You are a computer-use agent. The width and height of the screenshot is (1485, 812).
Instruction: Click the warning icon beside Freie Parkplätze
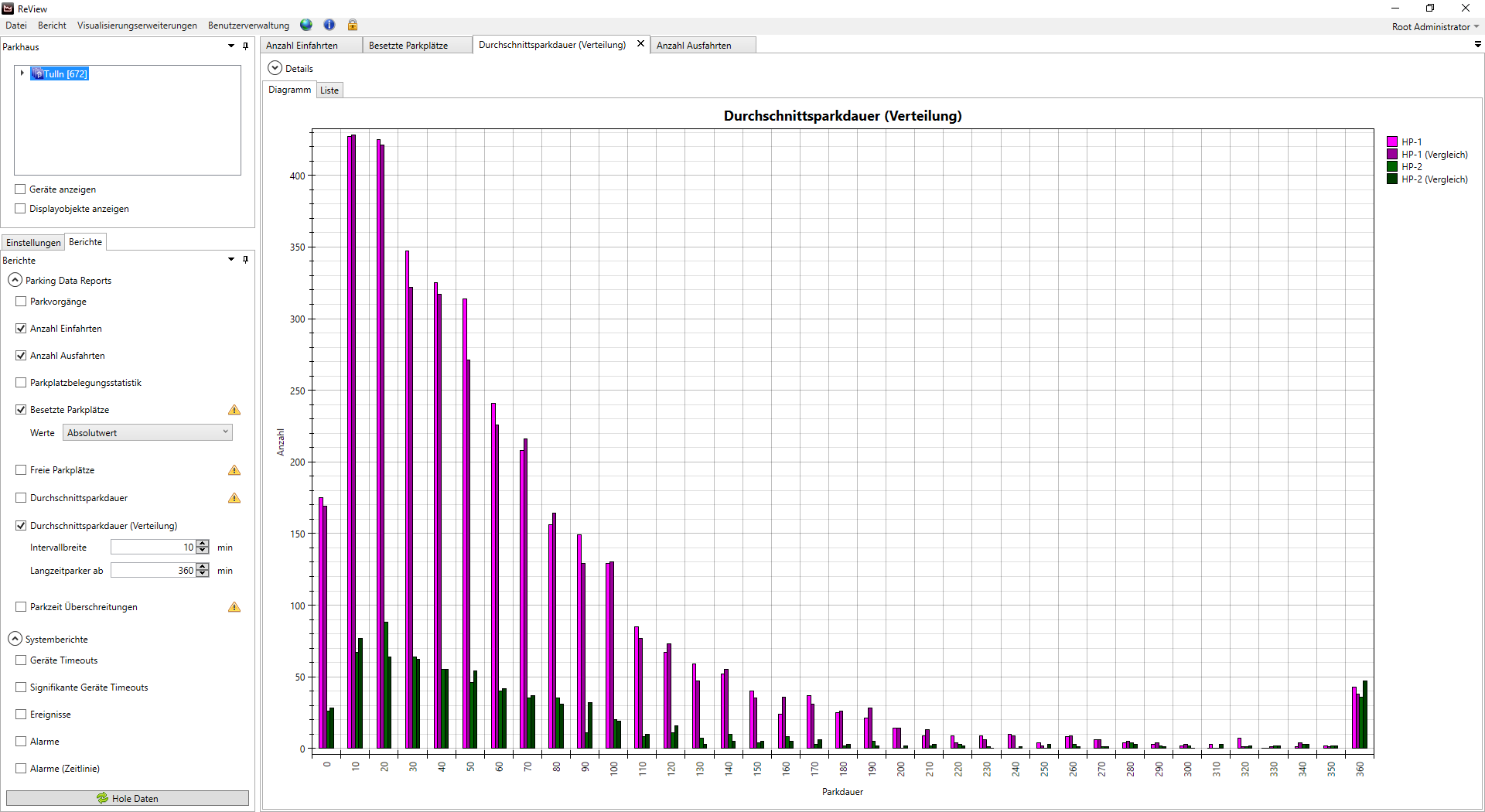click(x=234, y=470)
